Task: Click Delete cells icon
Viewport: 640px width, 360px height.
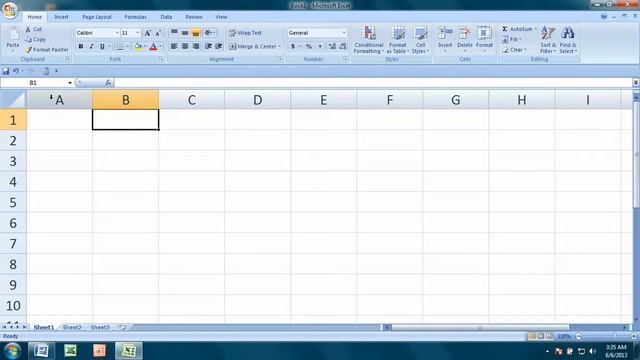Action: click(464, 33)
